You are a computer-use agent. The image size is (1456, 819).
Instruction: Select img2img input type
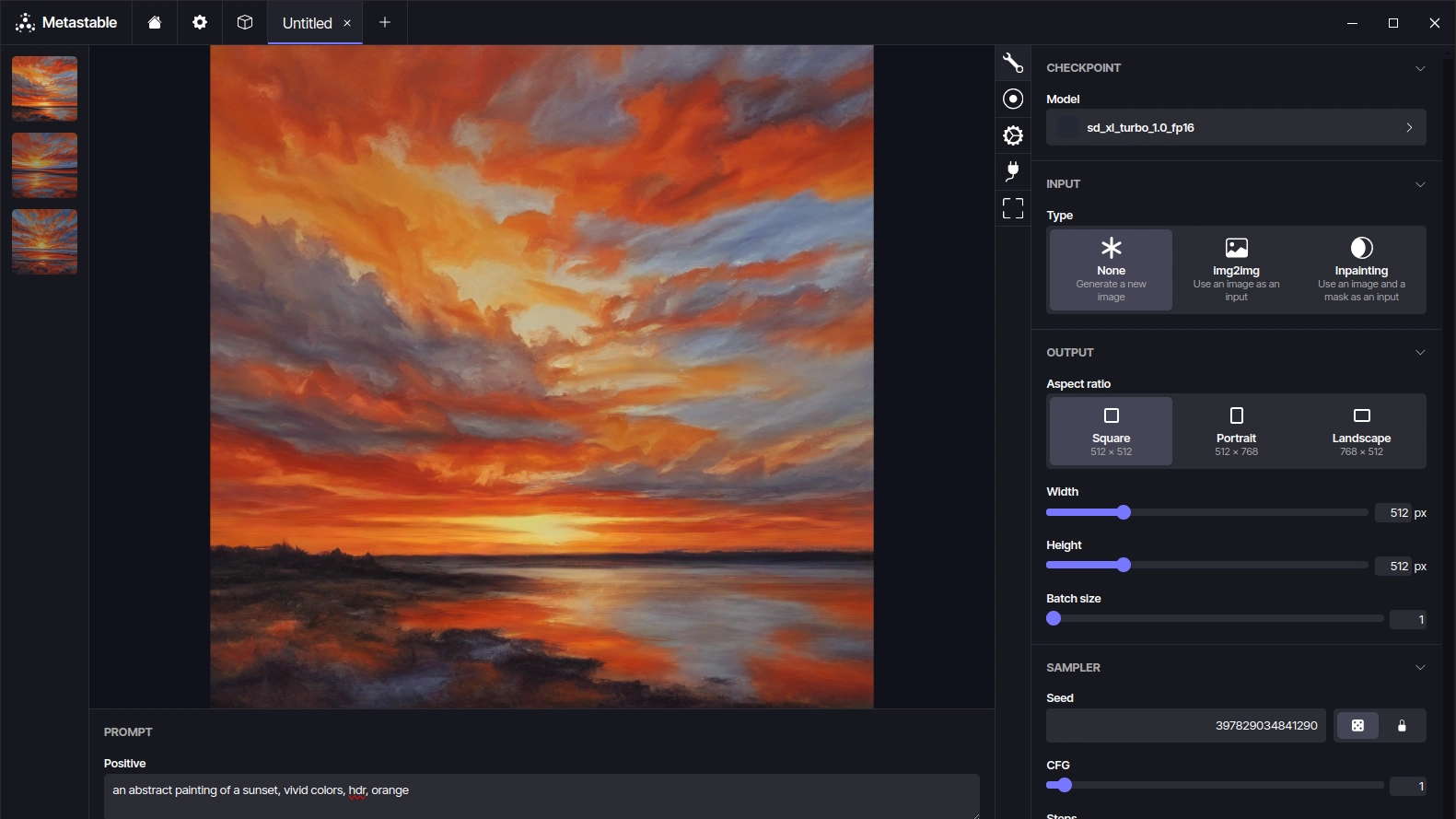click(x=1236, y=270)
